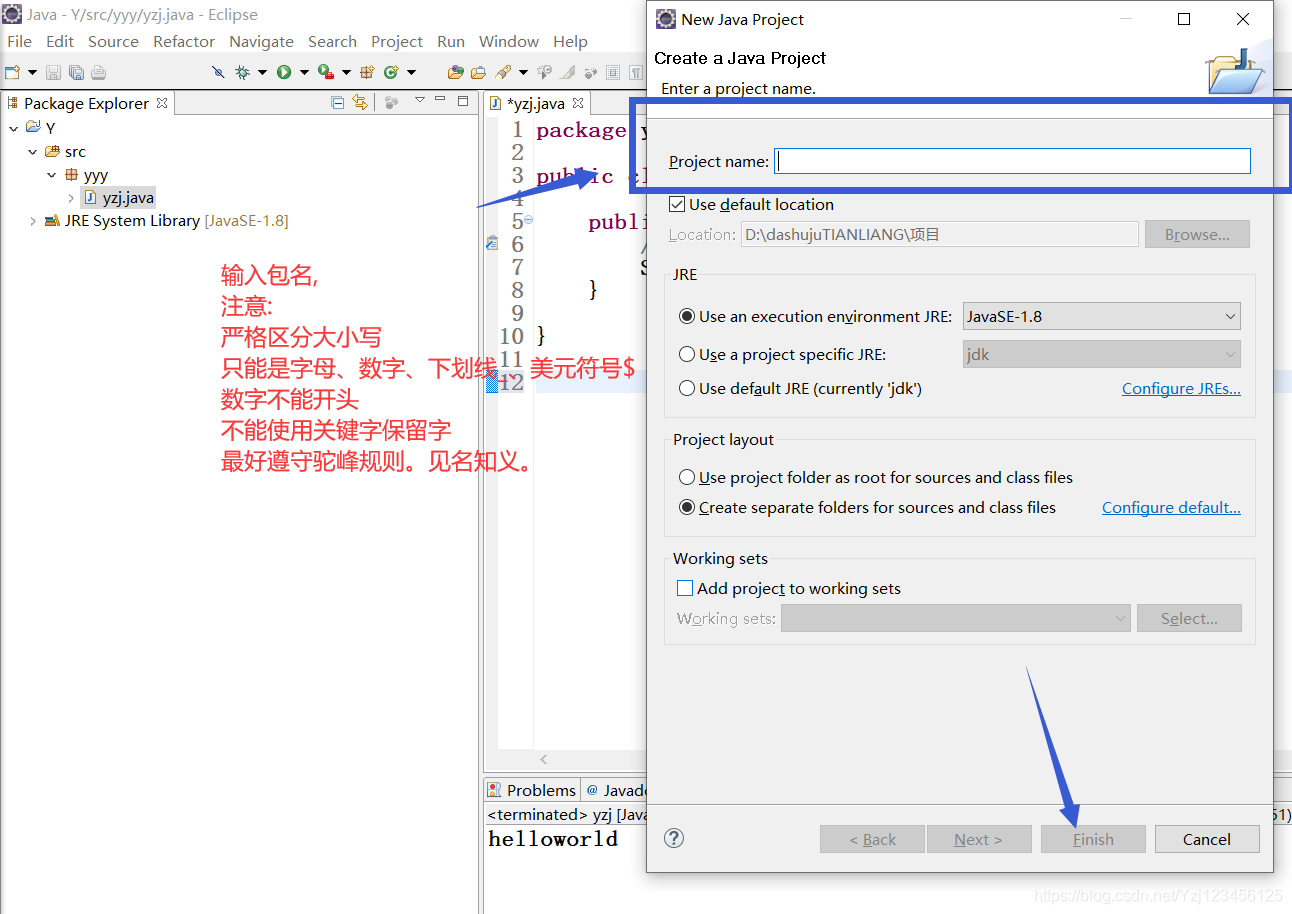Image resolution: width=1292 pixels, height=914 pixels.
Task: Select yzj.java file in Package Explorer
Action: point(119,198)
